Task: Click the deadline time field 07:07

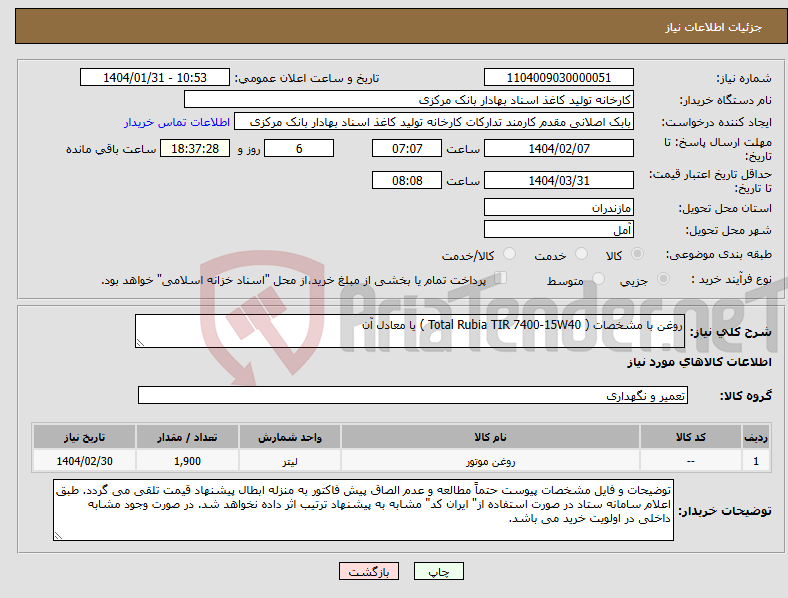Action: 407,148
